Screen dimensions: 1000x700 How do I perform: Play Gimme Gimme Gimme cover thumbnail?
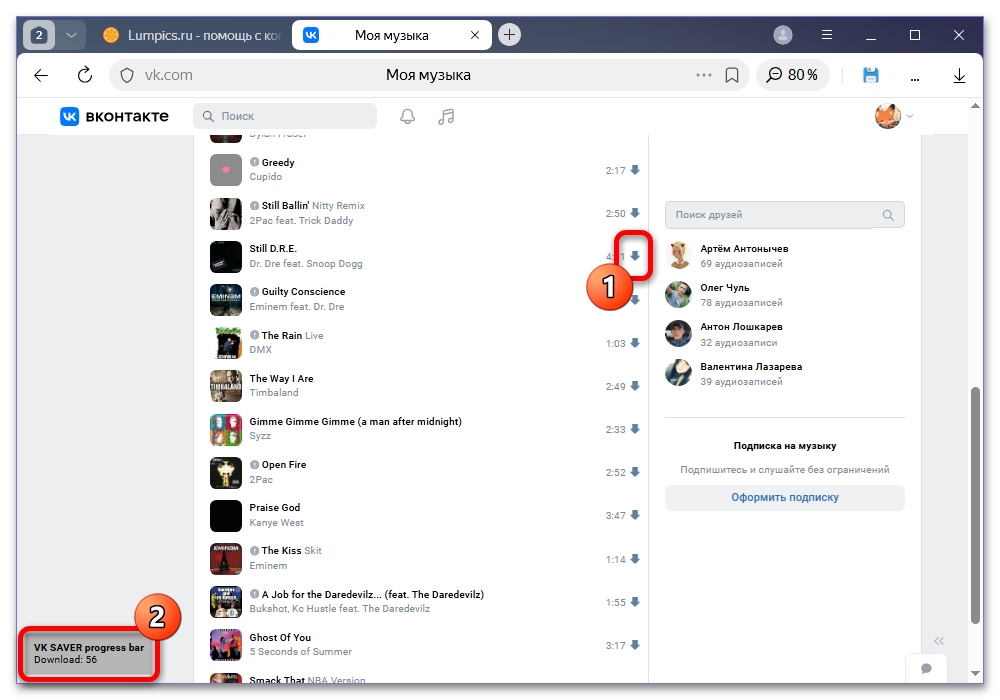pyautogui.click(x=226, y=429)
